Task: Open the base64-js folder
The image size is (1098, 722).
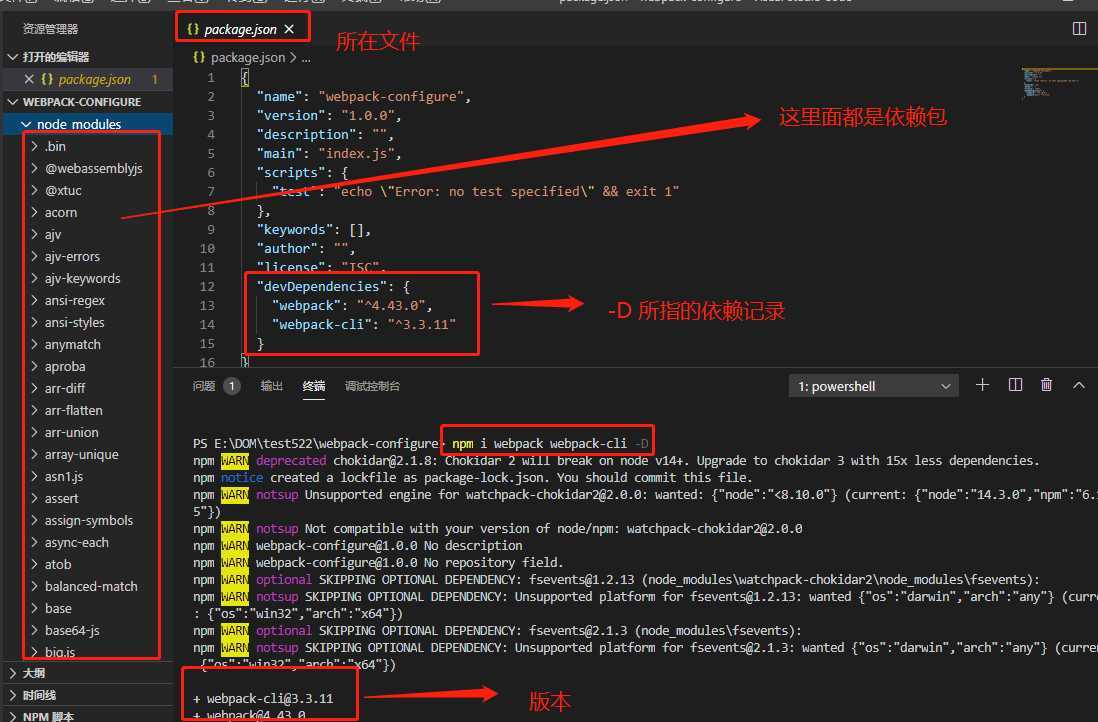Action: pos(72,630)
